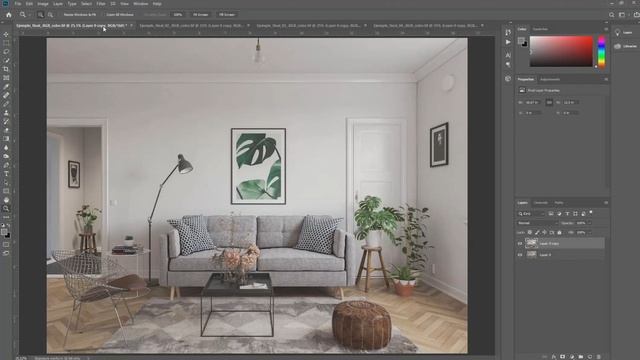Select the Healing Brush tool
The width and height of the screenshot is (640, 360).
6,95
